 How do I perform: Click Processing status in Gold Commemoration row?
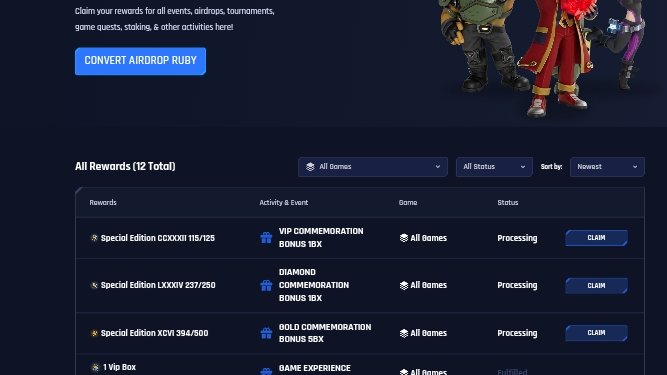point(517,333)
